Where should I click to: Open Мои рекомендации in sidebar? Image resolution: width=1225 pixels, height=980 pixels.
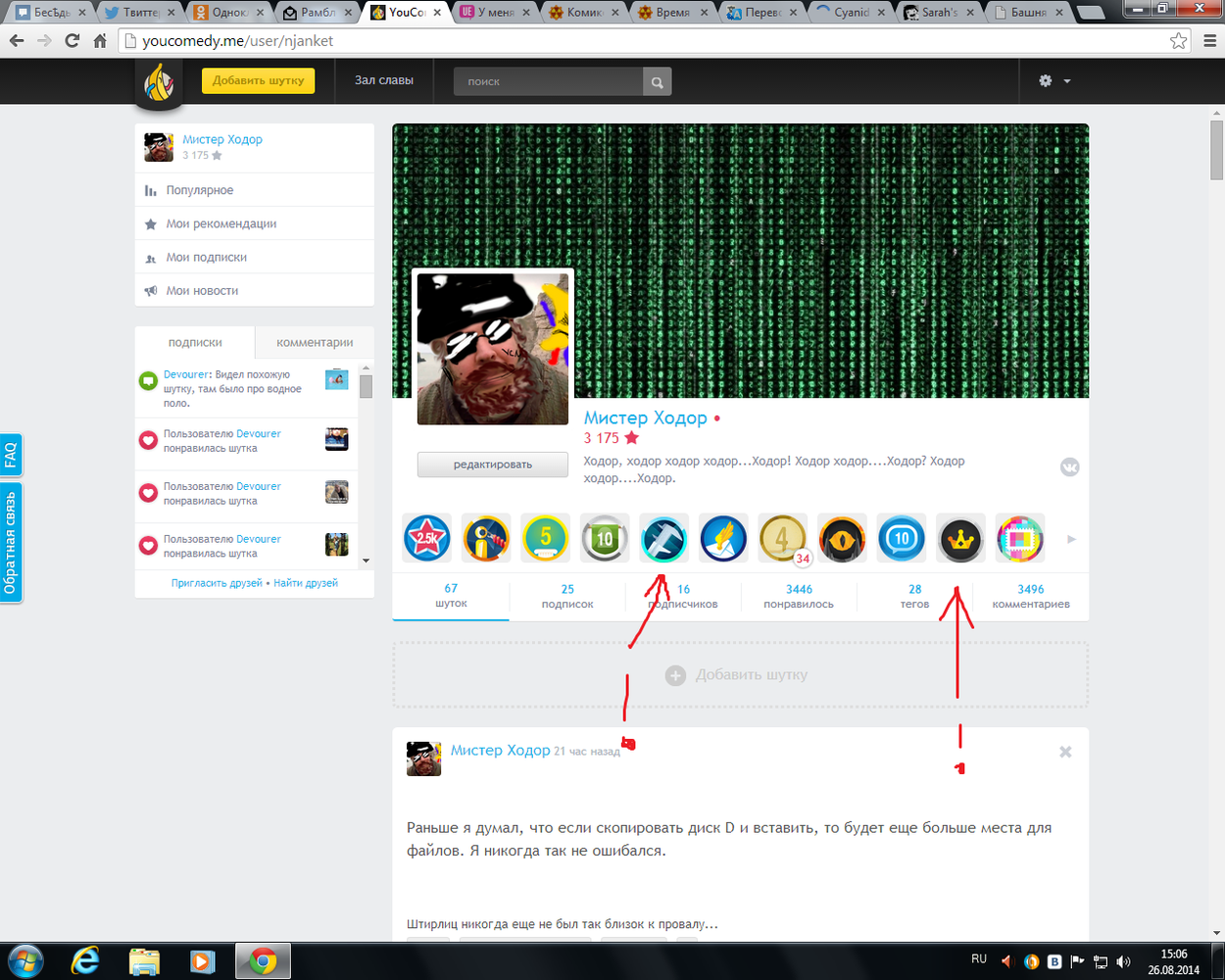(255, 223)
